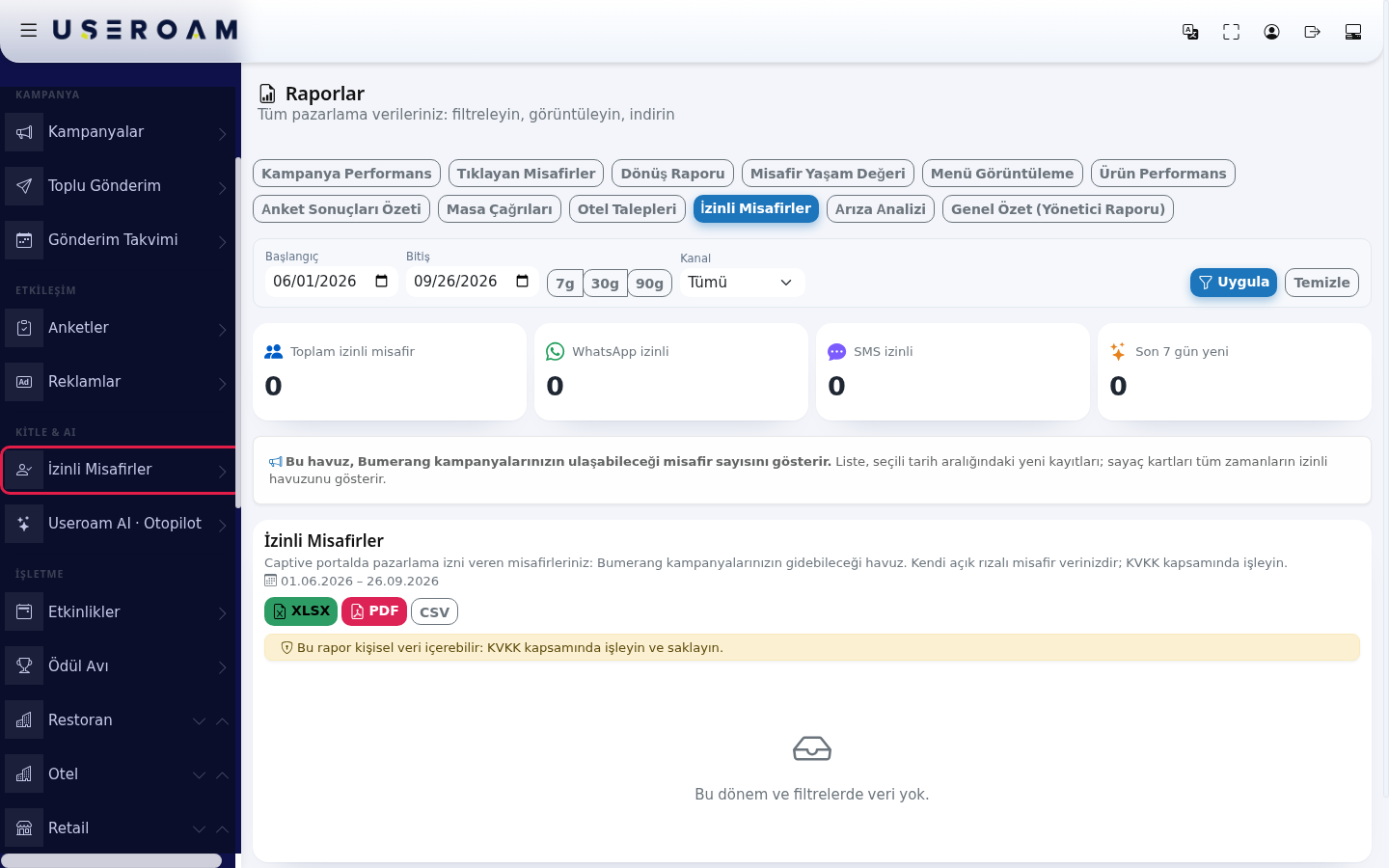Open Bitiş date calendar picker
1389x868 pixels.
click(522, 282)
